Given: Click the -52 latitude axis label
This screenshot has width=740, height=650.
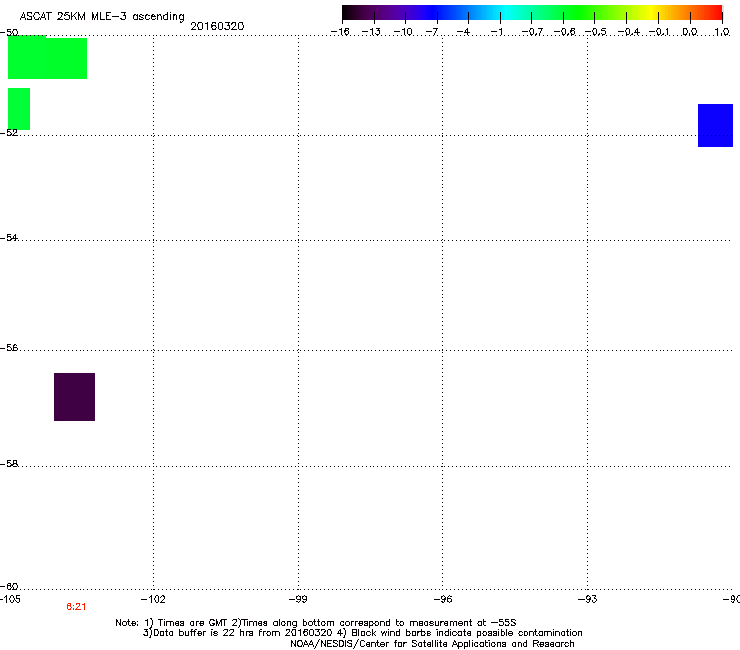Looking at the screenshot, I should click(x=9, y=133).
